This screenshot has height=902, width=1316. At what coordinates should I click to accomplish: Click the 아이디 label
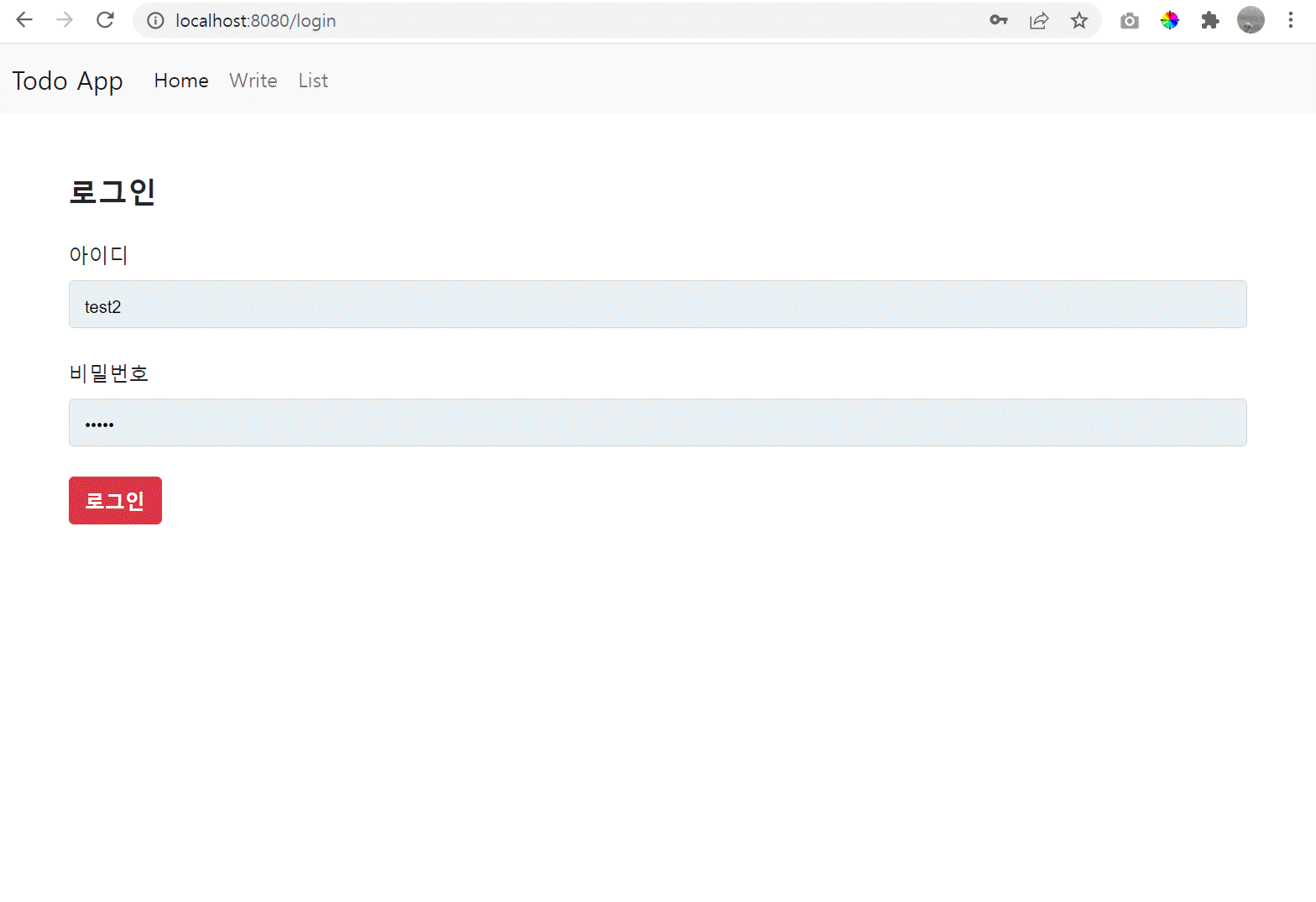pos(98,255)
